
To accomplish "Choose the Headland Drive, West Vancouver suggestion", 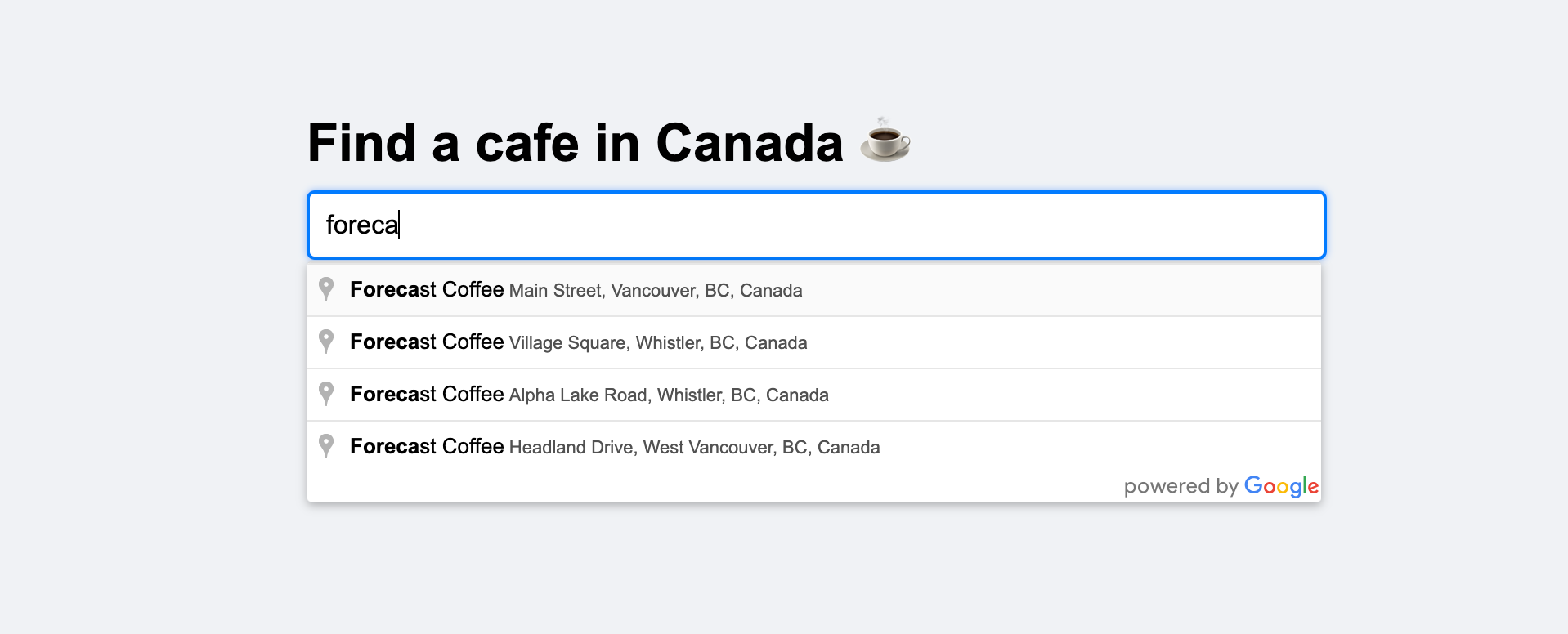I will pyautogui.click(x=613, y=446).
